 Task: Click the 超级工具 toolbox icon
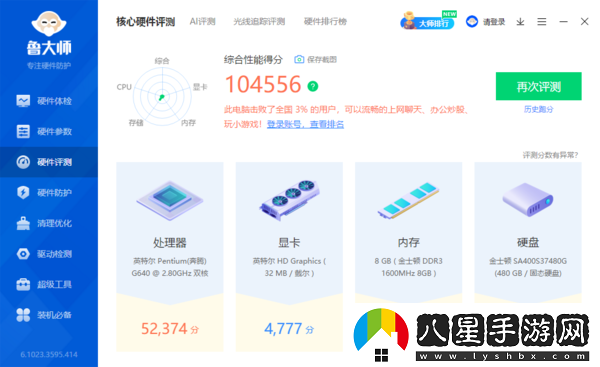23,284
